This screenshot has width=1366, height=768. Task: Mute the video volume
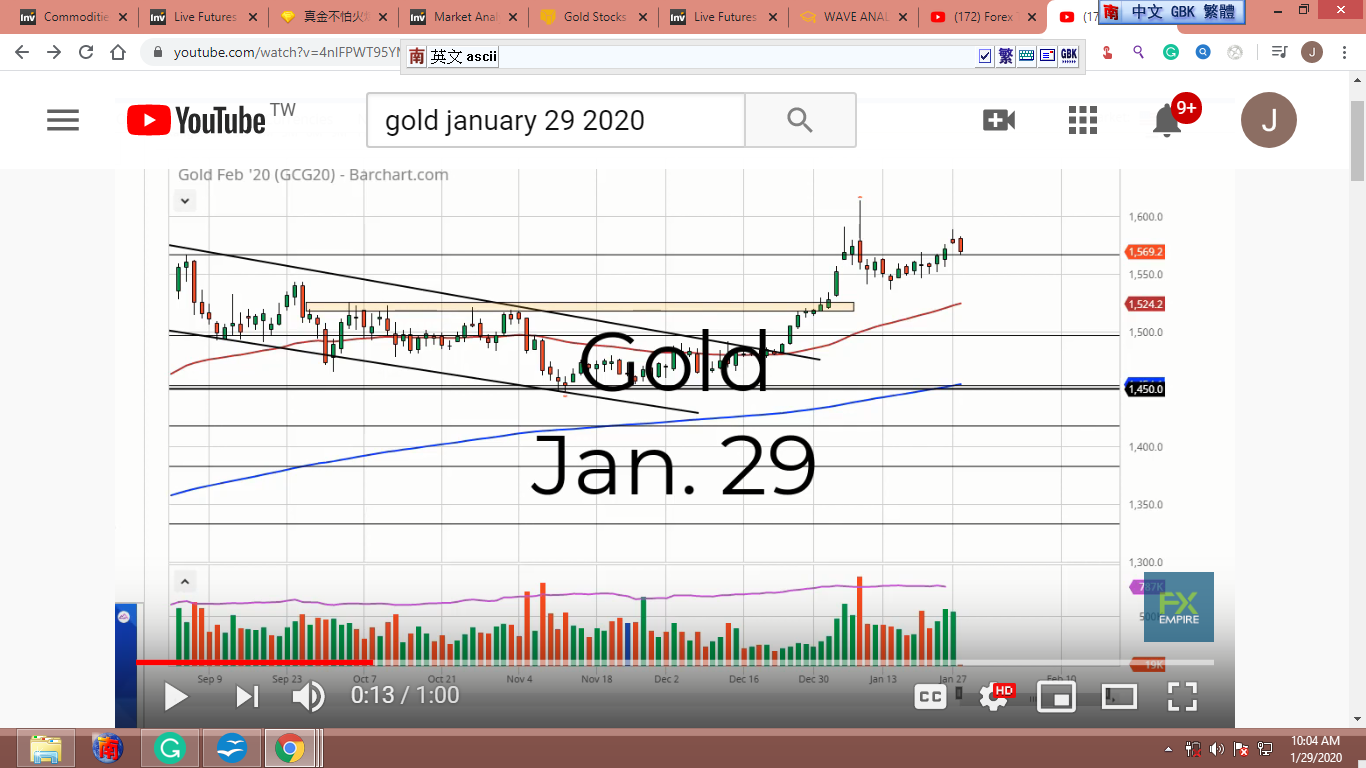click(x=308, y=696)
